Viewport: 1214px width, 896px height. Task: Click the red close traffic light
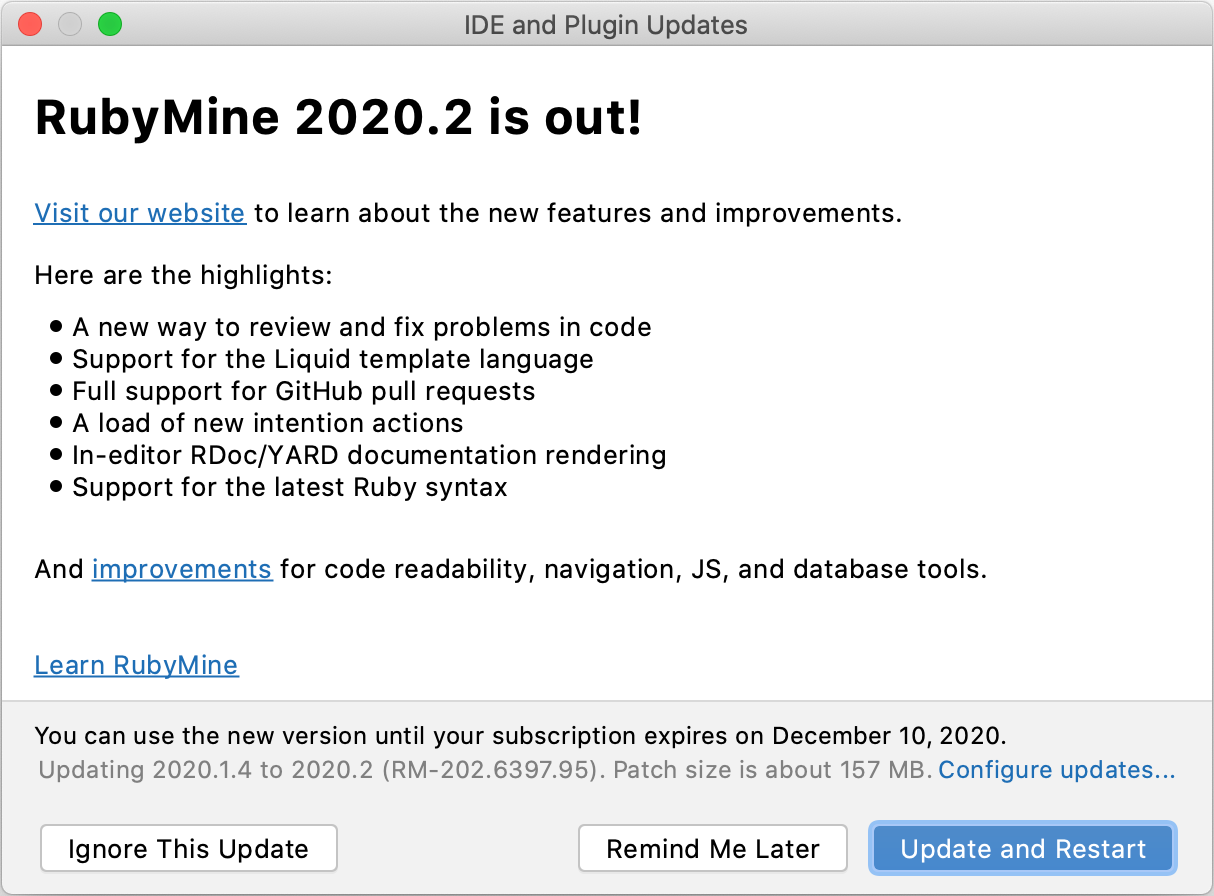[x=30, y=24]
